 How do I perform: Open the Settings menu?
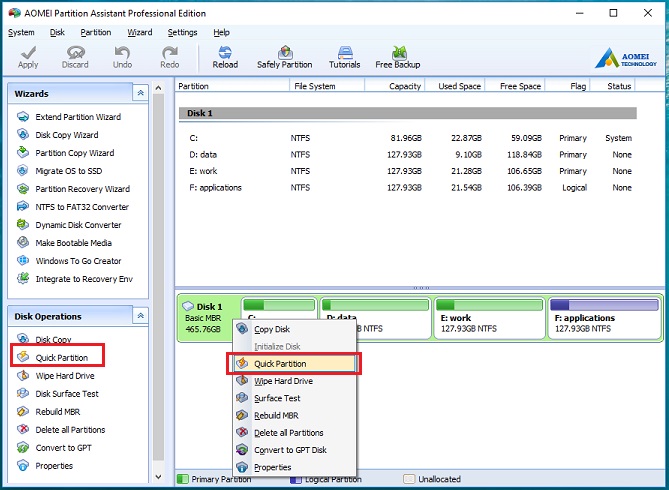pyautogui.click(x=182, y=32)
